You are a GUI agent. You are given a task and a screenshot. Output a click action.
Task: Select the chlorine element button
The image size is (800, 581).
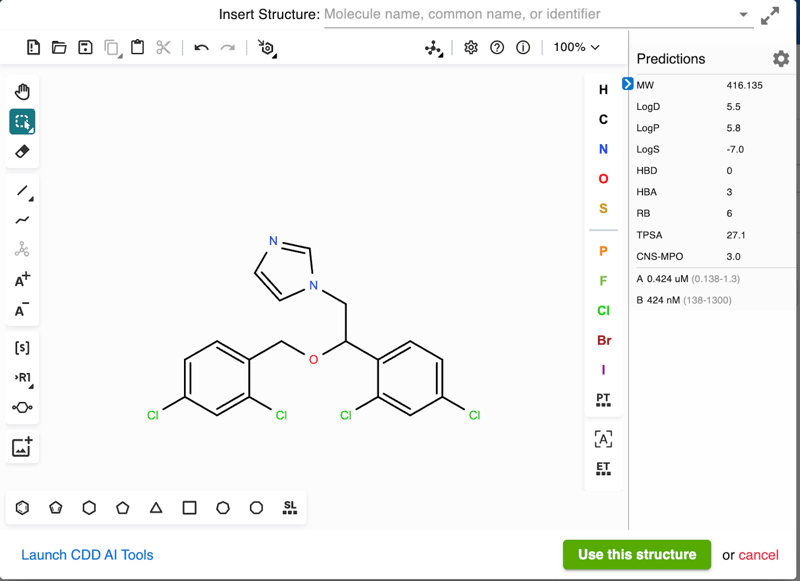(602, 310)
